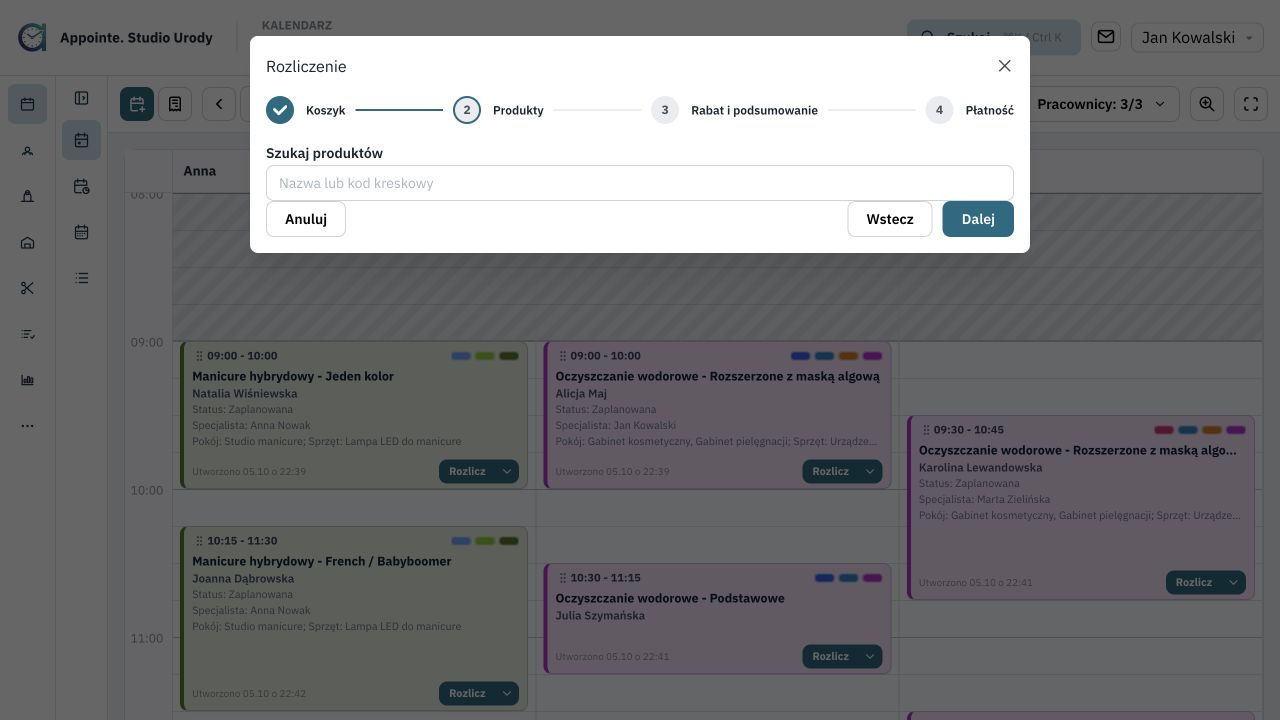
Task: Click the zoom in magnifier icon
Action: [1207, 104]
